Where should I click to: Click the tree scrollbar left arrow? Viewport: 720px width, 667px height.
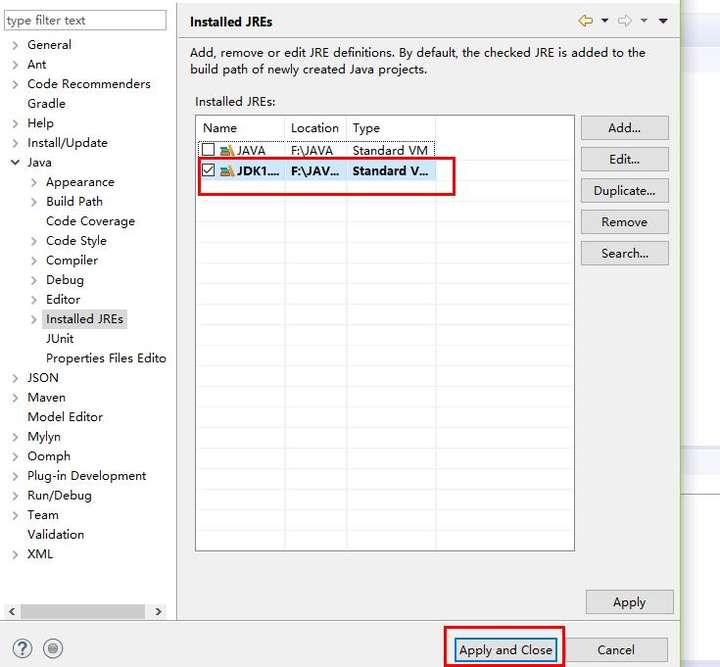click(12, 611)
